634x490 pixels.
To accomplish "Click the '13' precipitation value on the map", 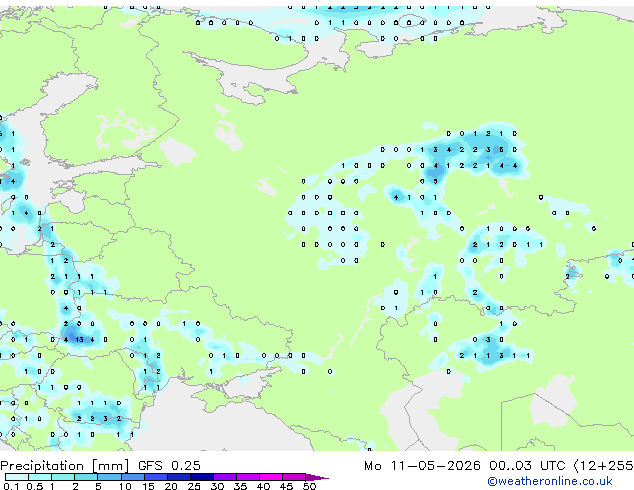I will pos(79,340).
